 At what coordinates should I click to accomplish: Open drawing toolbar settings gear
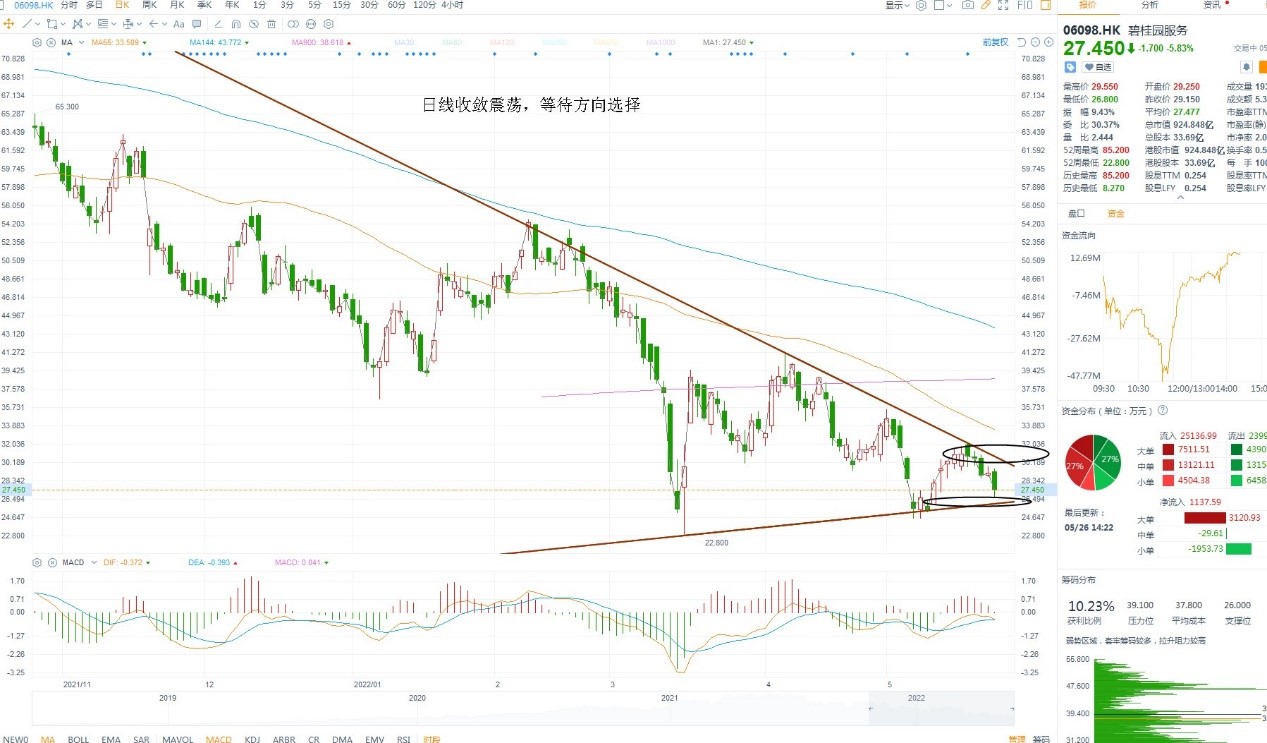329,23
